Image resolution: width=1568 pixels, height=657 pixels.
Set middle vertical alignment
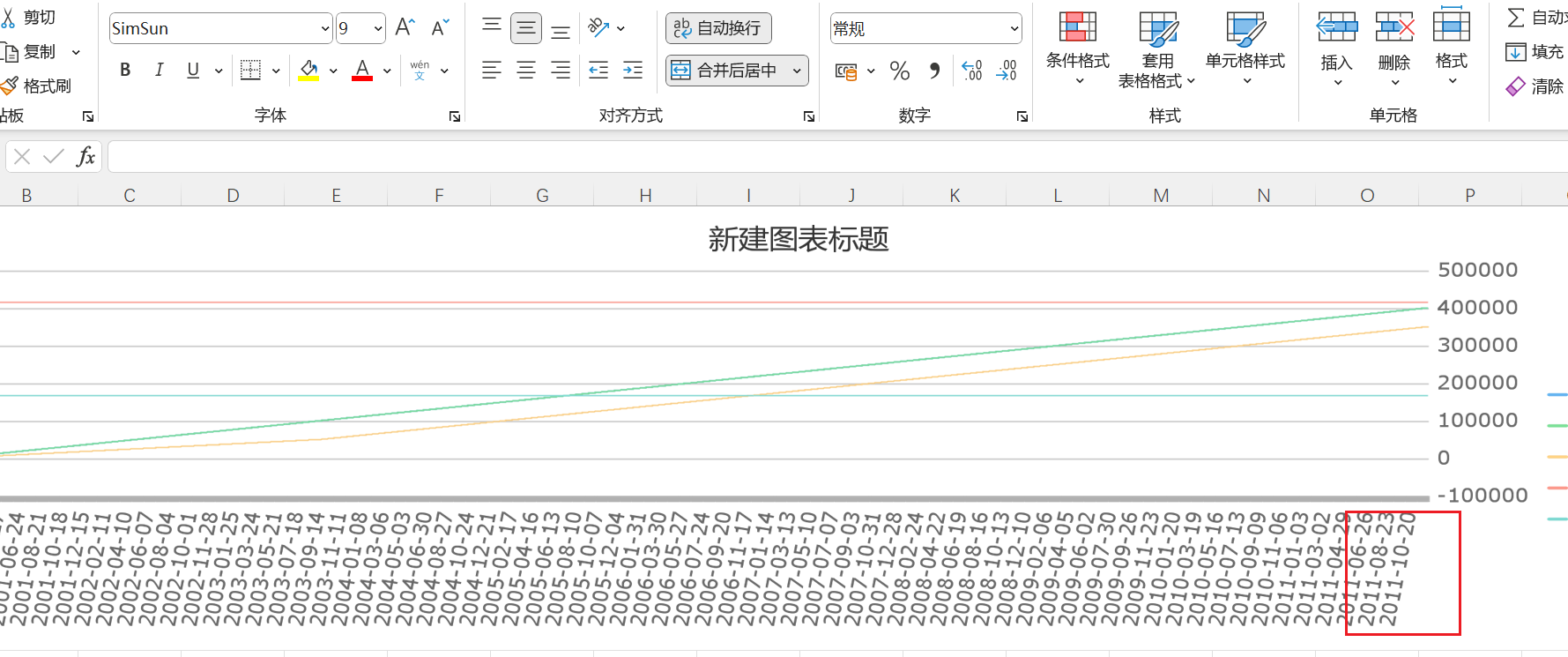tap(526, 28)
